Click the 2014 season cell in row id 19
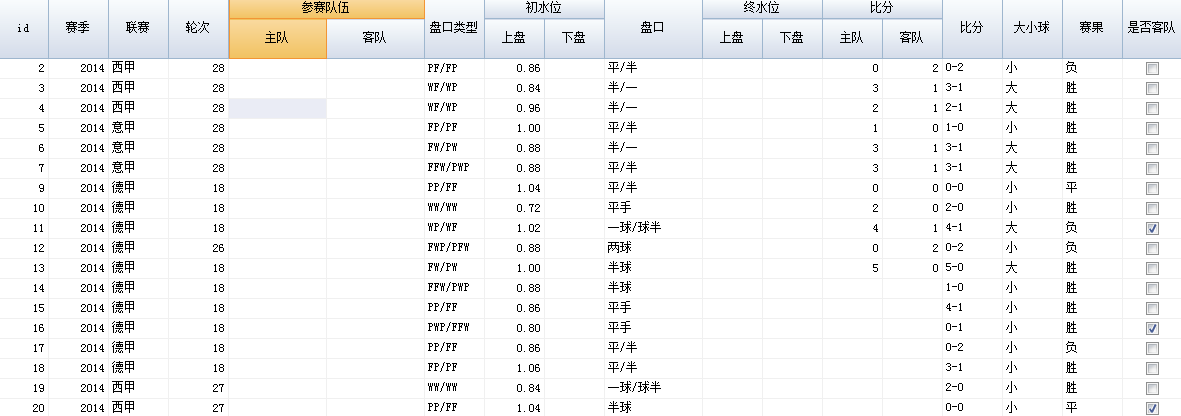 [x=78, y=388]
